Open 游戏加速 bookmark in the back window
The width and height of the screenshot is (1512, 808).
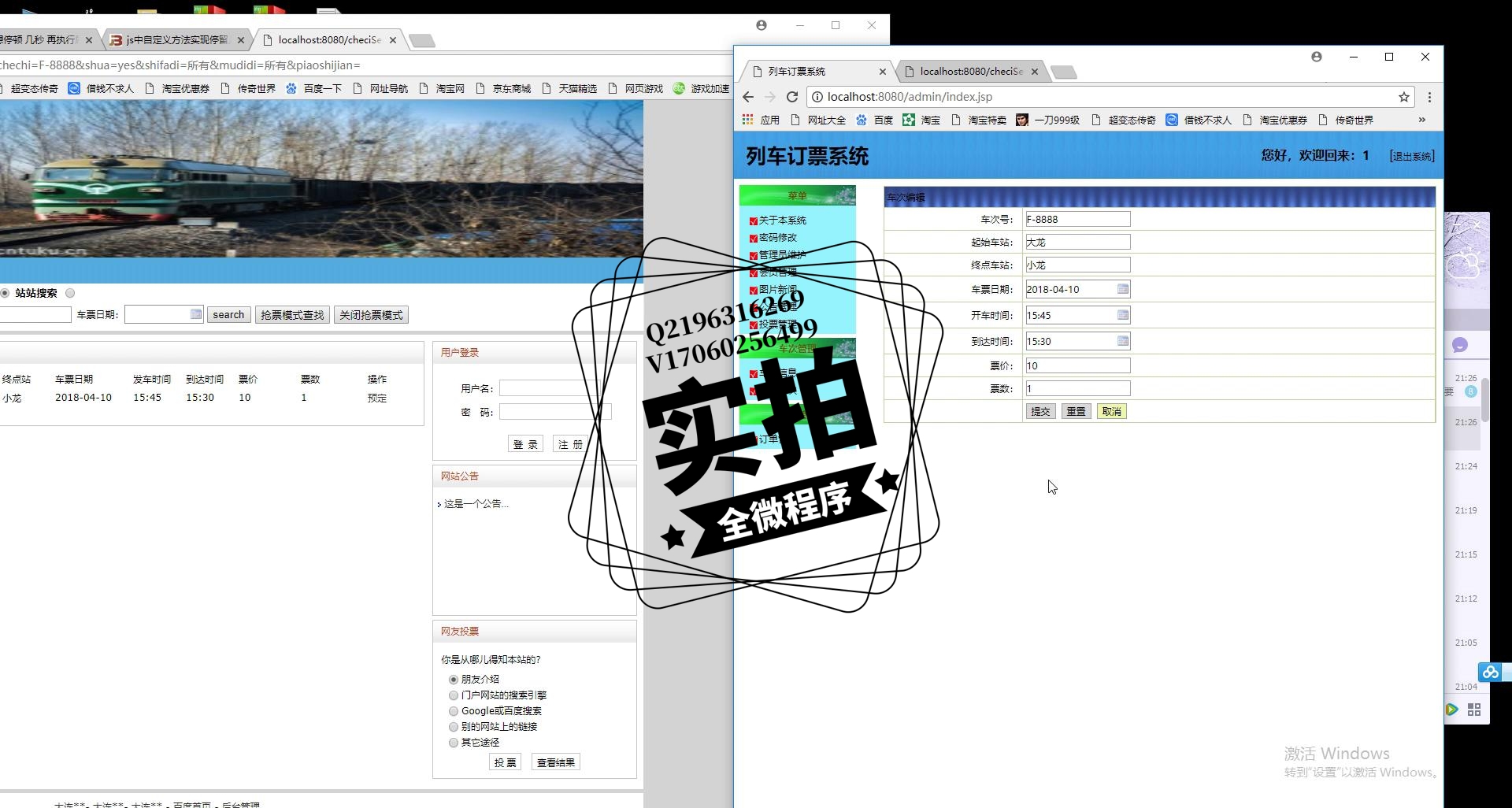tap(701, 88)
